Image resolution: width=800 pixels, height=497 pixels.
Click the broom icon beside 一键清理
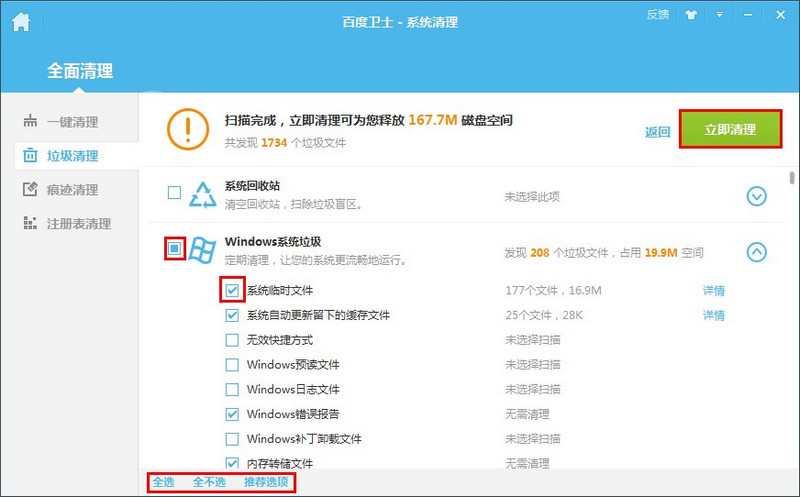point(30,121)
